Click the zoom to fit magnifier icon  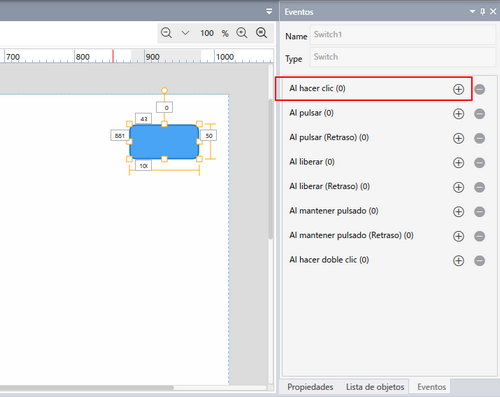pyautogui.click(x=261, y=33)
